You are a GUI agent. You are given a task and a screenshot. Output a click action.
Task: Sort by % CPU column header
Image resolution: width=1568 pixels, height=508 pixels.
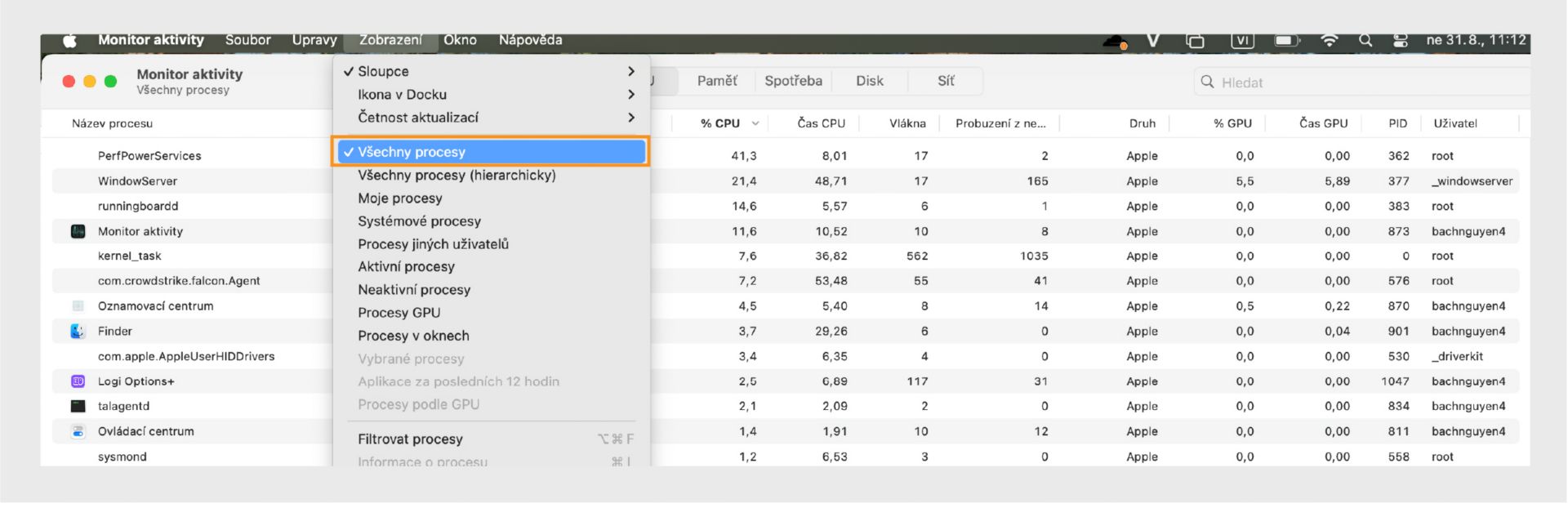pos(720,123)
